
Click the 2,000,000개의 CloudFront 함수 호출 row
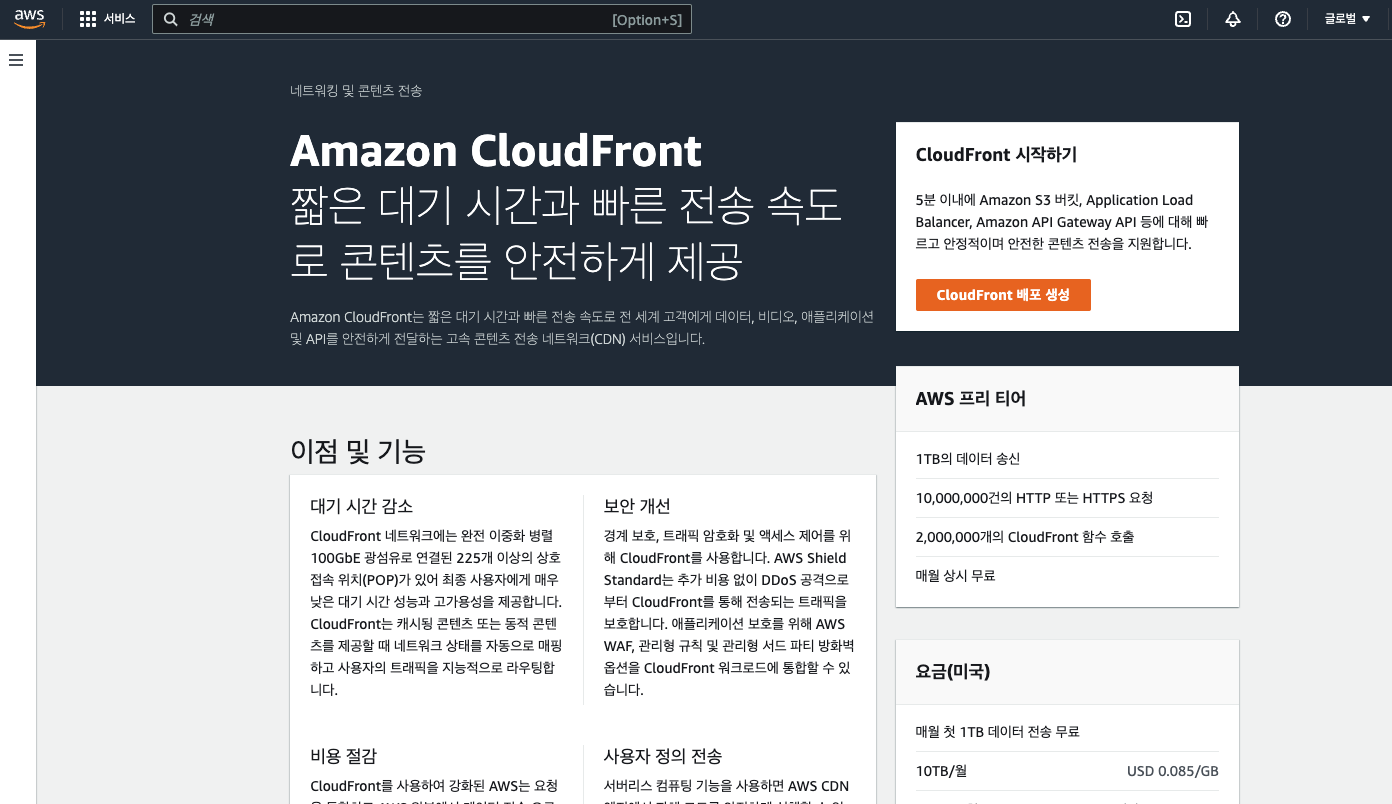pyautogui.click(x=1067, y=537)
